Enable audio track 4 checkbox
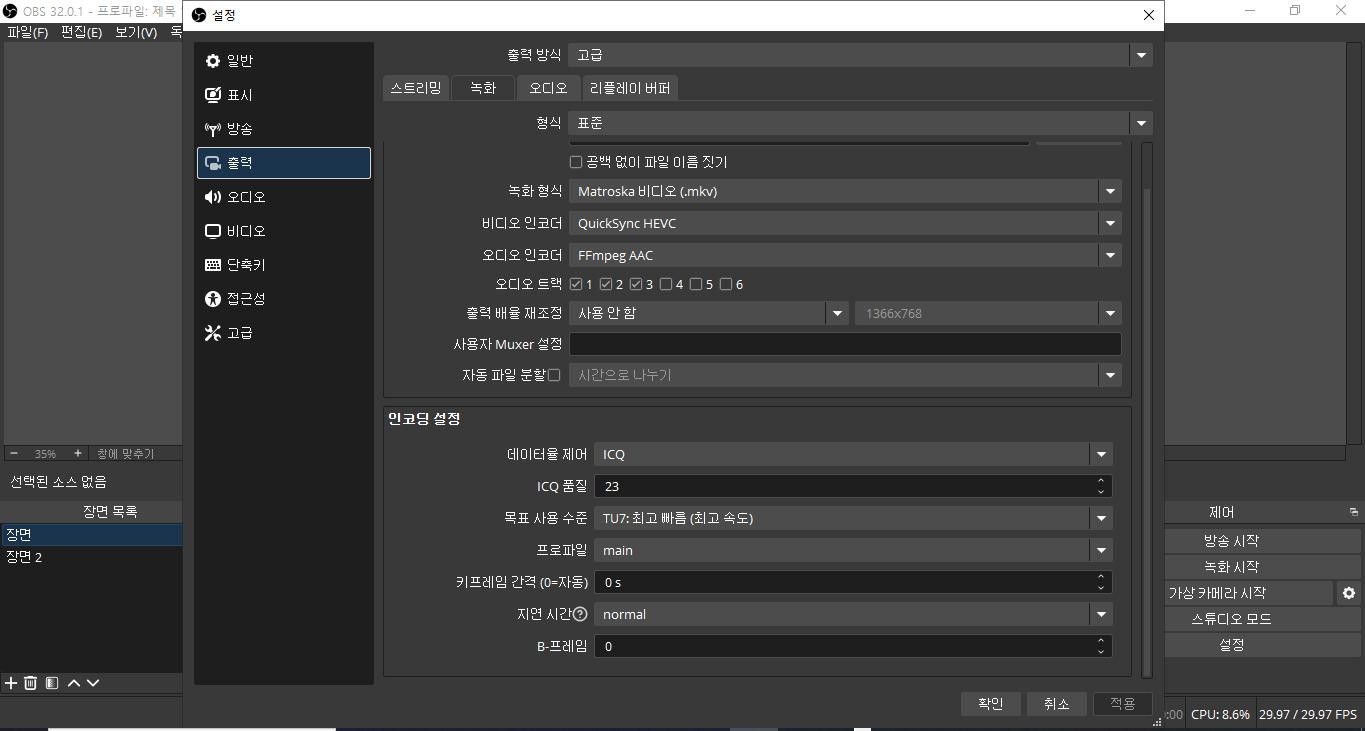The height and width of the screenshot is (731, 1365). (666, 285)
